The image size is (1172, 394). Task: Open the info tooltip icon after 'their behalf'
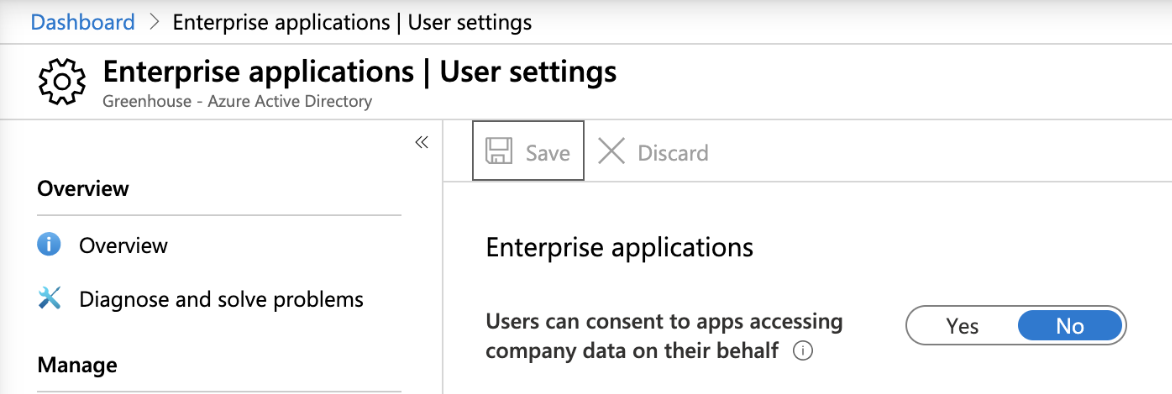click(x=803, y=350)
